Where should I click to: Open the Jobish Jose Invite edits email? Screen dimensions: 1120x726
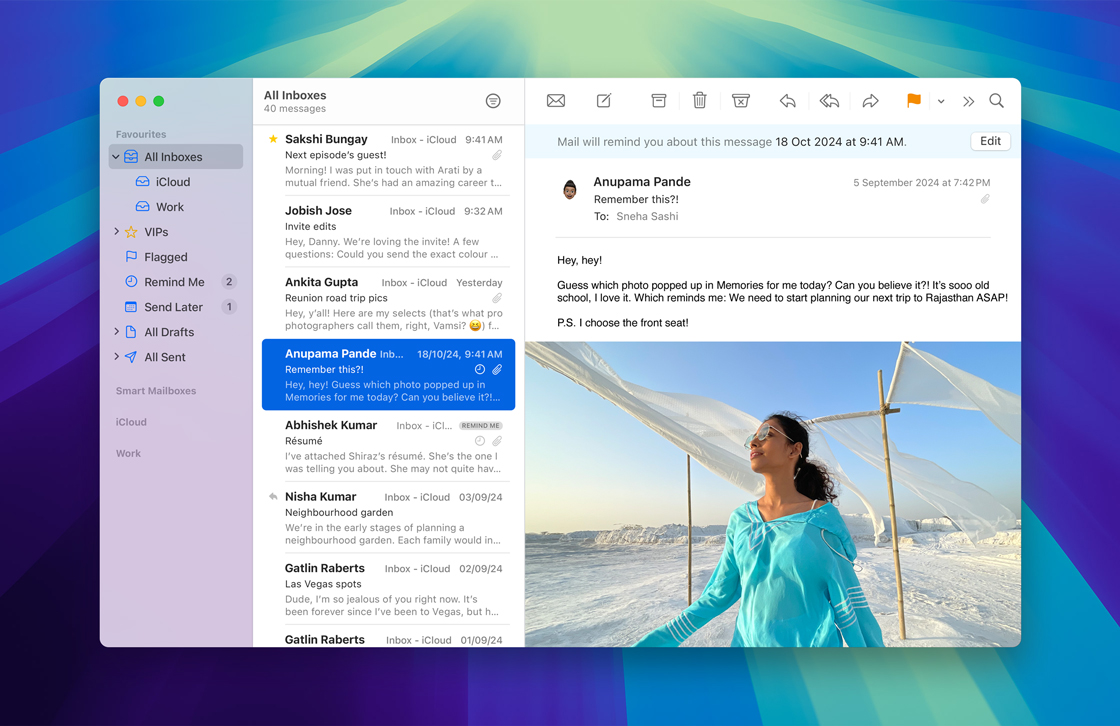pos(390,232)
